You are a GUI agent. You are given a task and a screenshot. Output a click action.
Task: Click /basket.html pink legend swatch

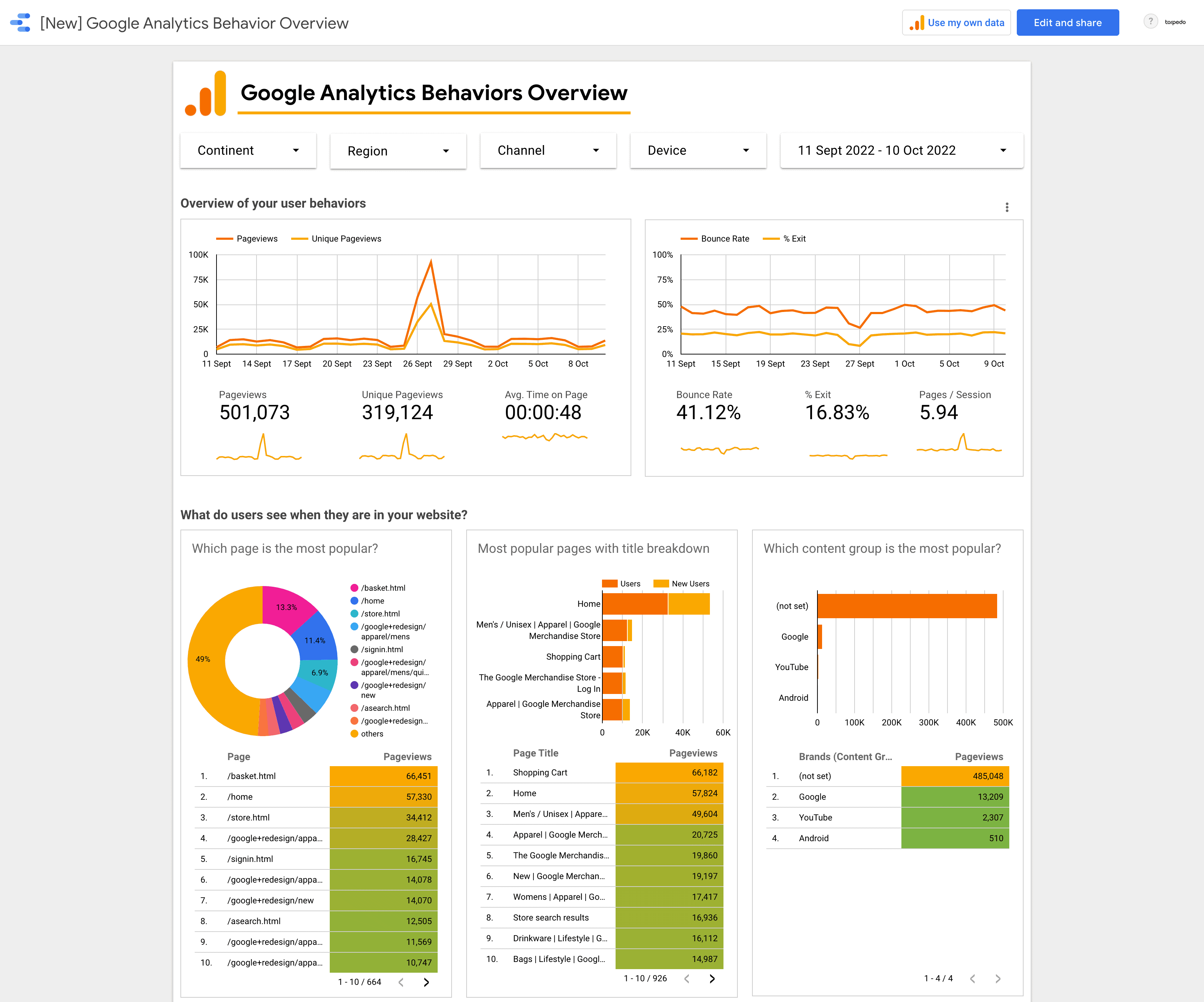[x=354, y=588]
